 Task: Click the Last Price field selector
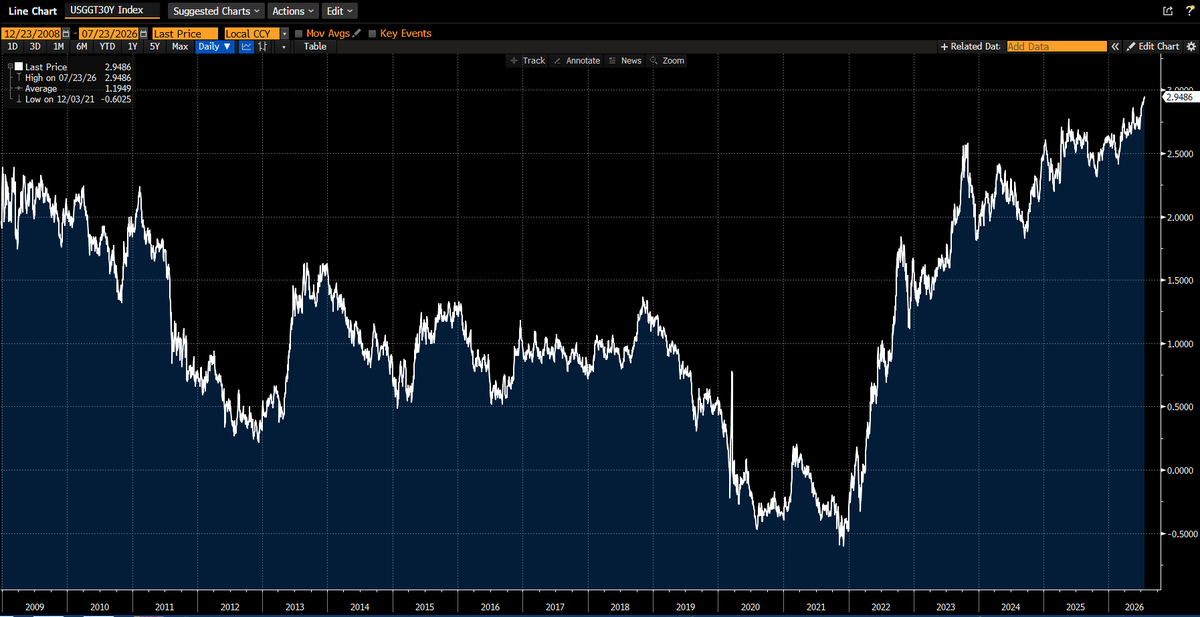click(x=185, y=33)
